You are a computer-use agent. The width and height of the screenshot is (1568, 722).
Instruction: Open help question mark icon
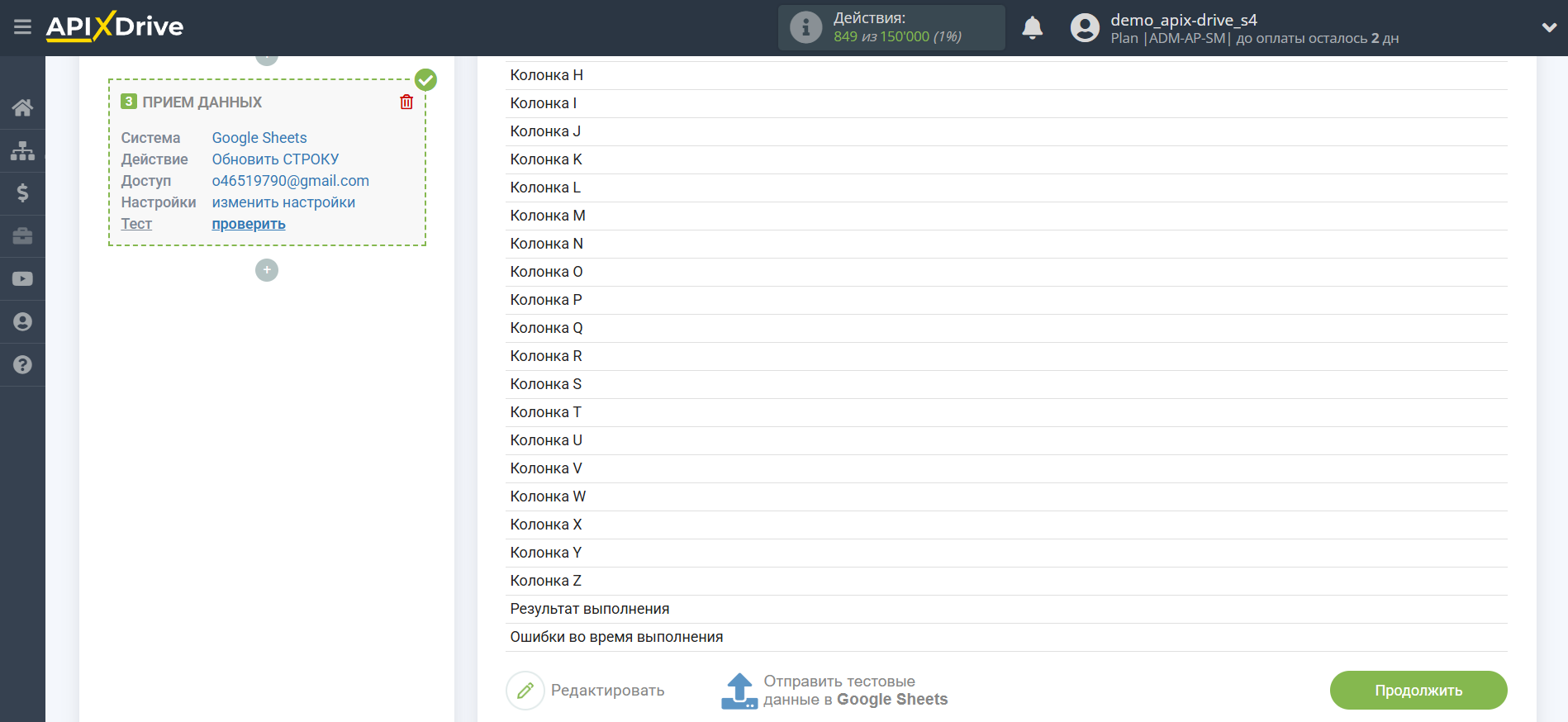(22, 365)
